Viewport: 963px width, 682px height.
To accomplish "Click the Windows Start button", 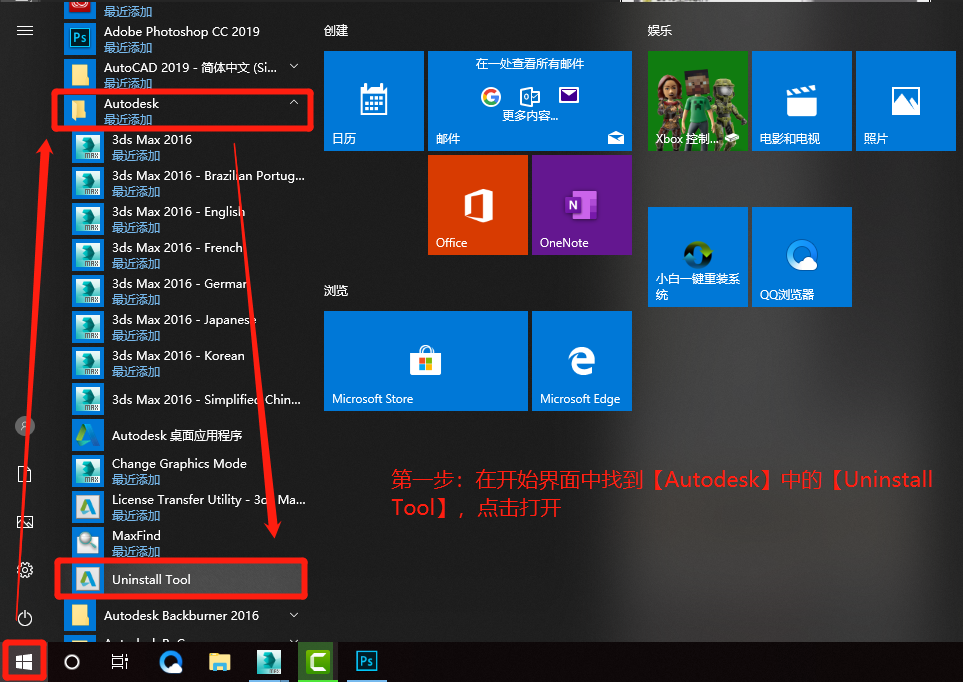I will pyautogui.click(x=24, y=662).
